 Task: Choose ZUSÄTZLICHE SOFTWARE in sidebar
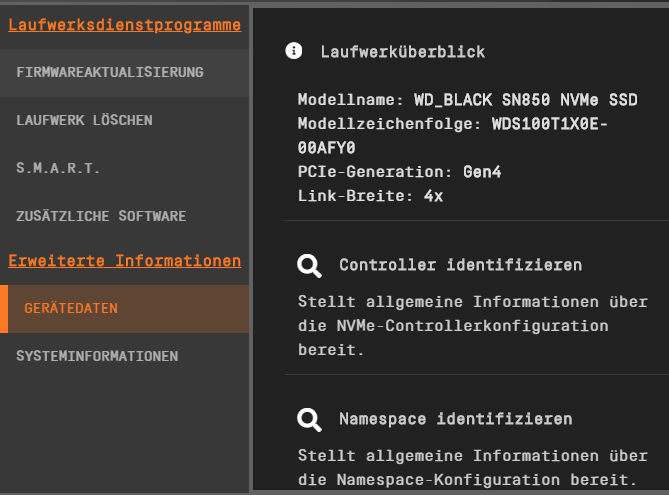click(125, 216)
